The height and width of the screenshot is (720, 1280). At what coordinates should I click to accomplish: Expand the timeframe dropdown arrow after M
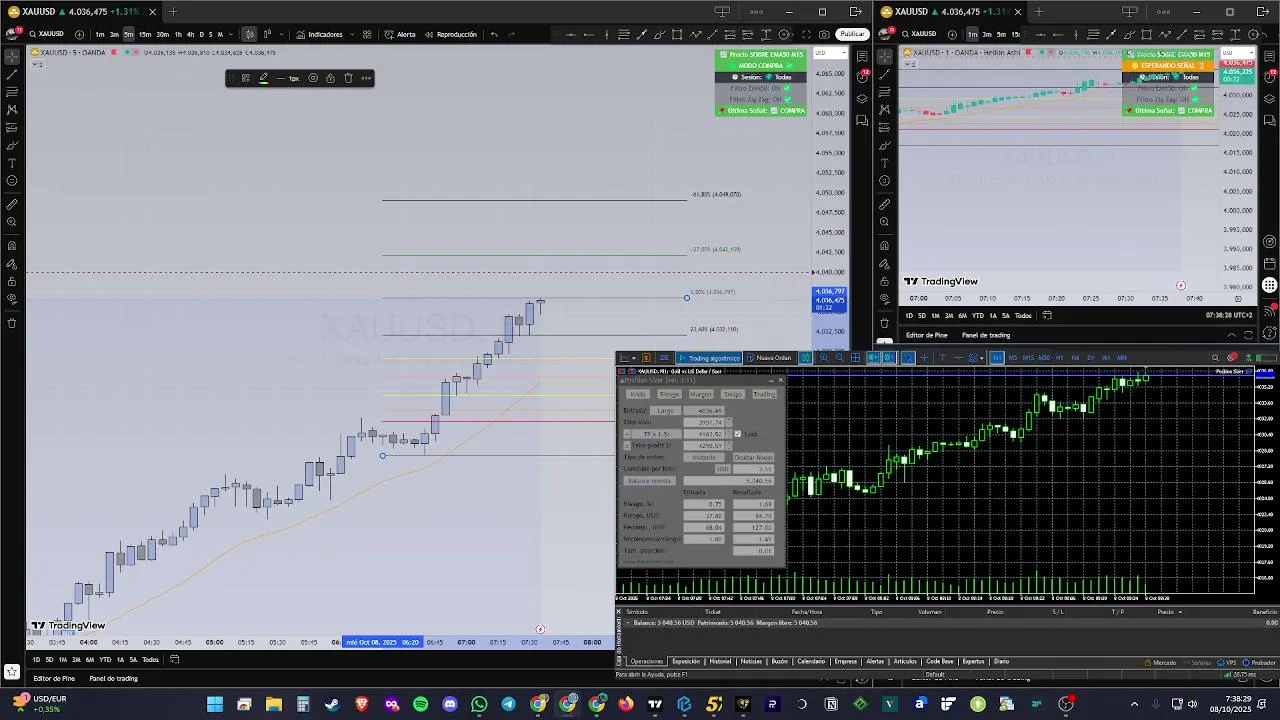pos(233,34)
